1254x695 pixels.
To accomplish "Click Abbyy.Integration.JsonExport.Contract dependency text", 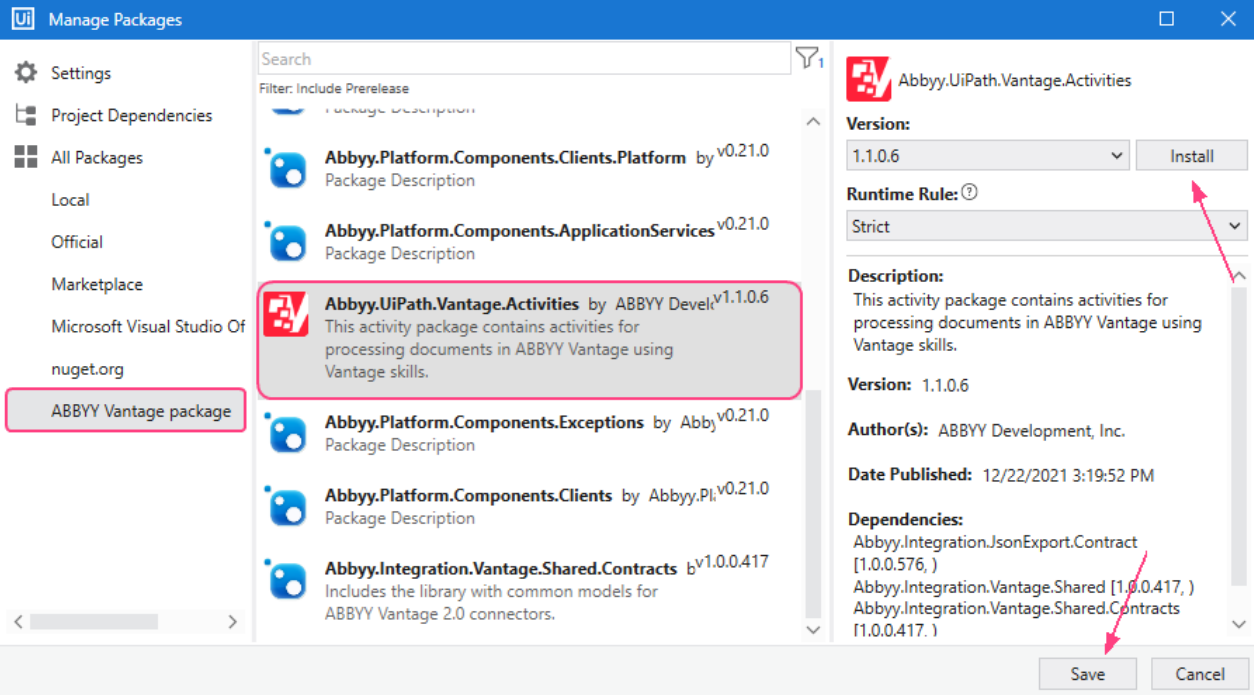I will click(995, 542).
